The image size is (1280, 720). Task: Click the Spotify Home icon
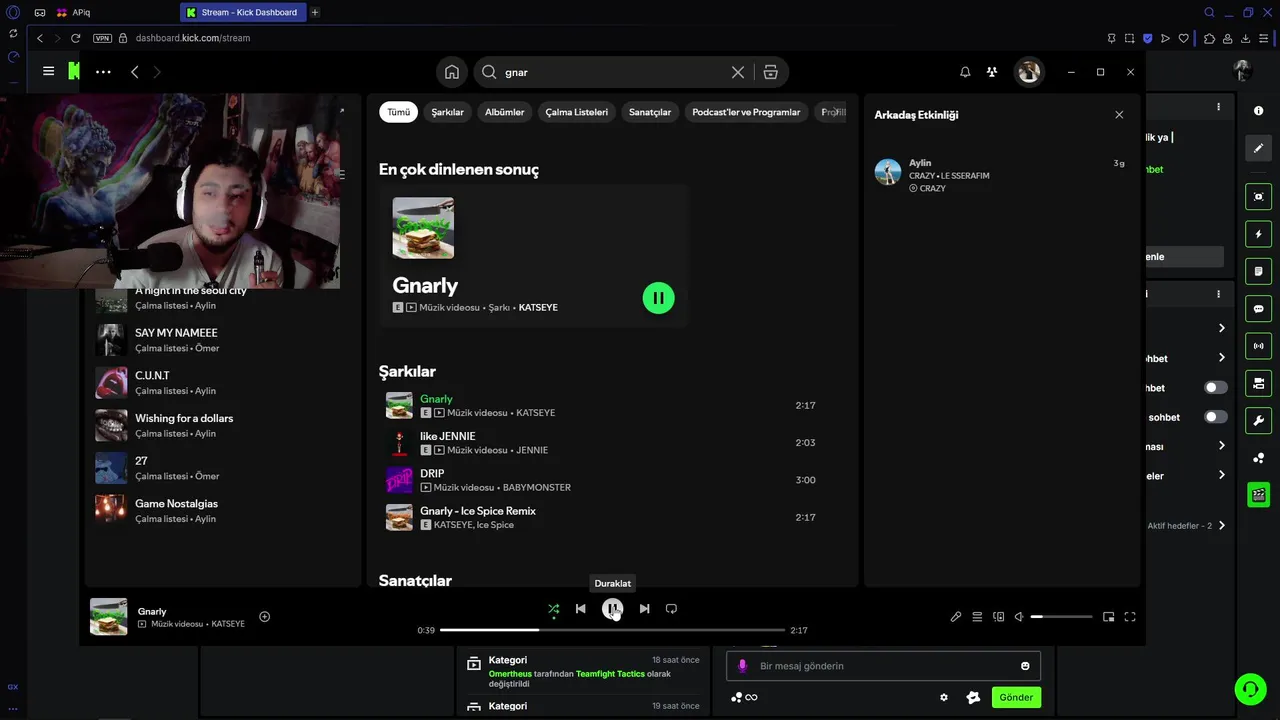tap(452, 72)
